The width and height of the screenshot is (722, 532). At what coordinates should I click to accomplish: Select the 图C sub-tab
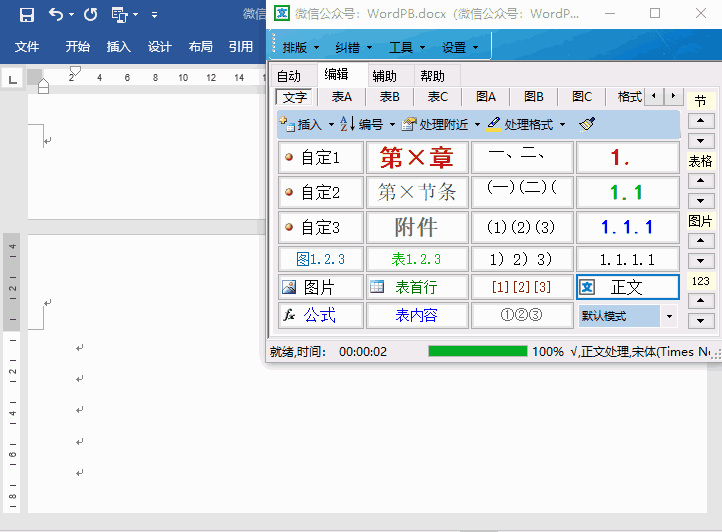coord(582,97)
